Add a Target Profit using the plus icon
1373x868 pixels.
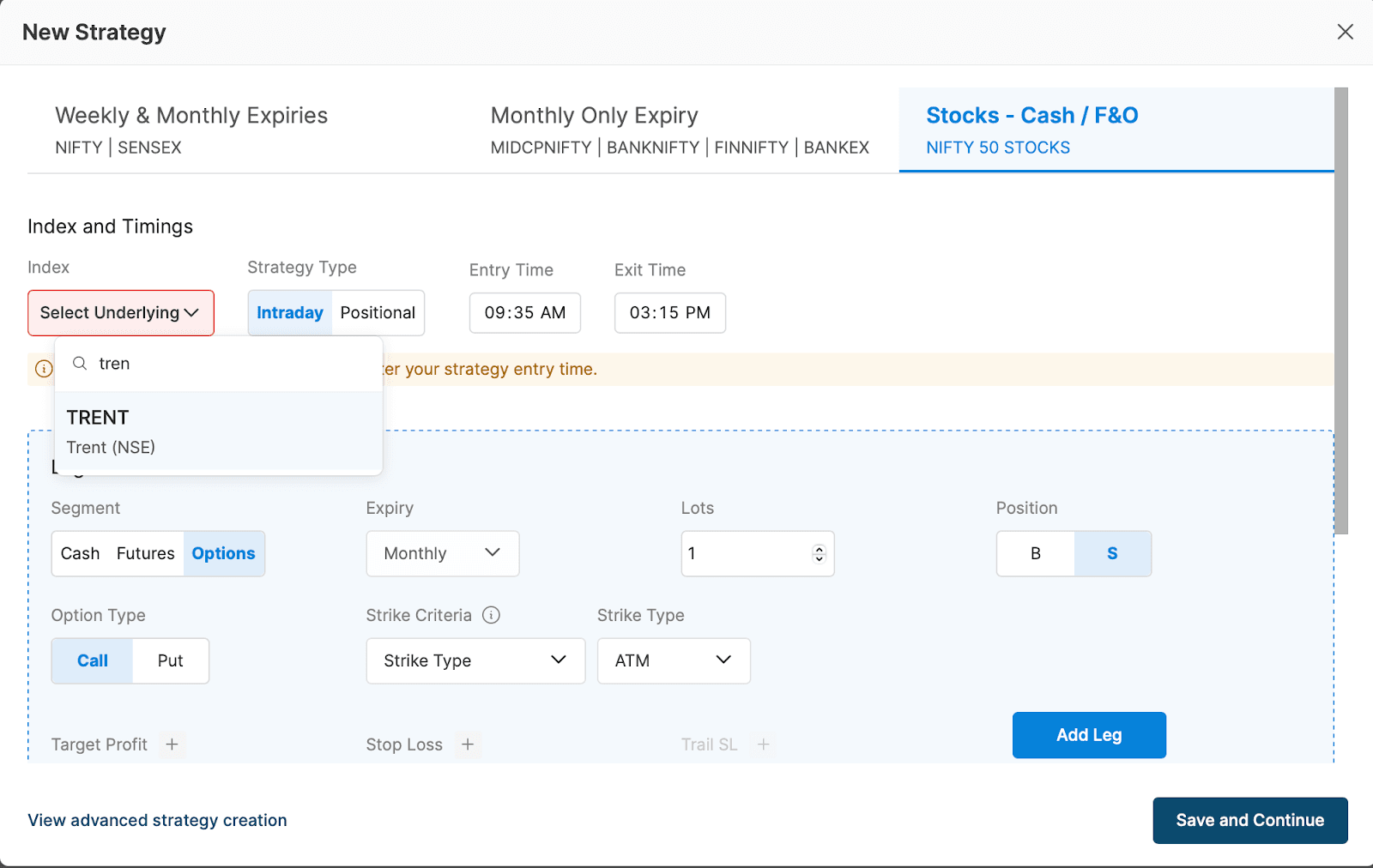pyautogui.click(x=172, y=744)
